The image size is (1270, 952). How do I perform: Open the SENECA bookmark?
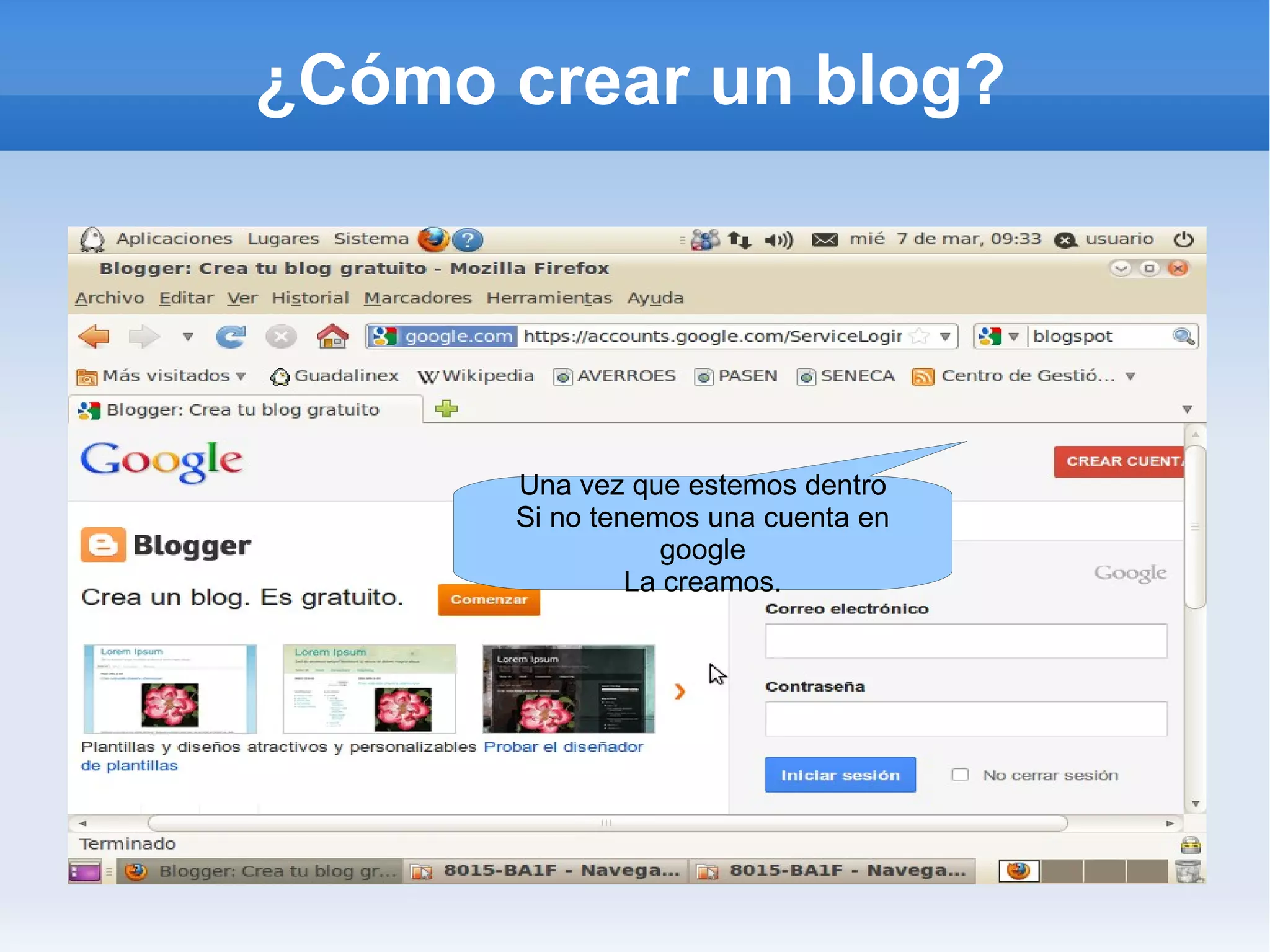(846, 376)
